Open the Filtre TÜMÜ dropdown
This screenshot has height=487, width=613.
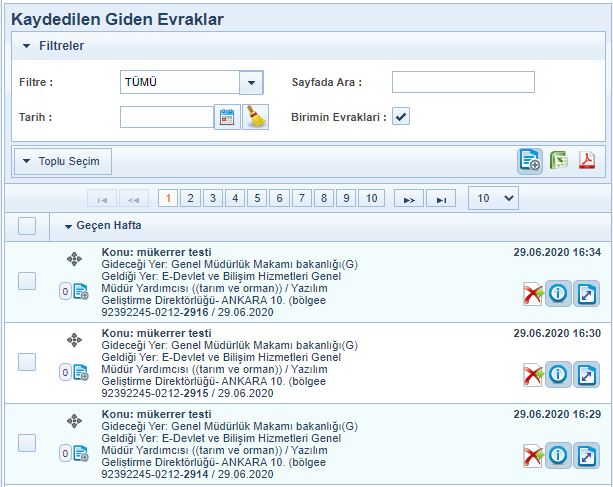point(251,82)
